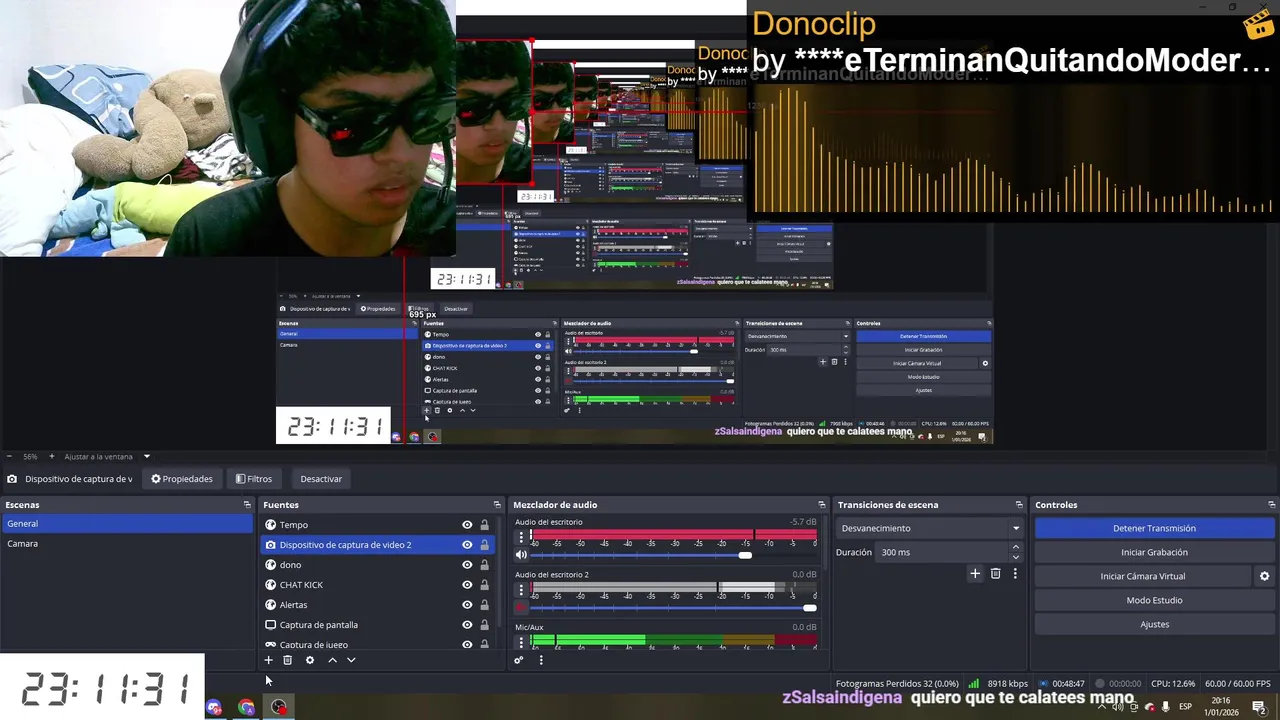
Task: Open Discord from the taskbar
Action: pyautogui.click(x=214, y=708)
